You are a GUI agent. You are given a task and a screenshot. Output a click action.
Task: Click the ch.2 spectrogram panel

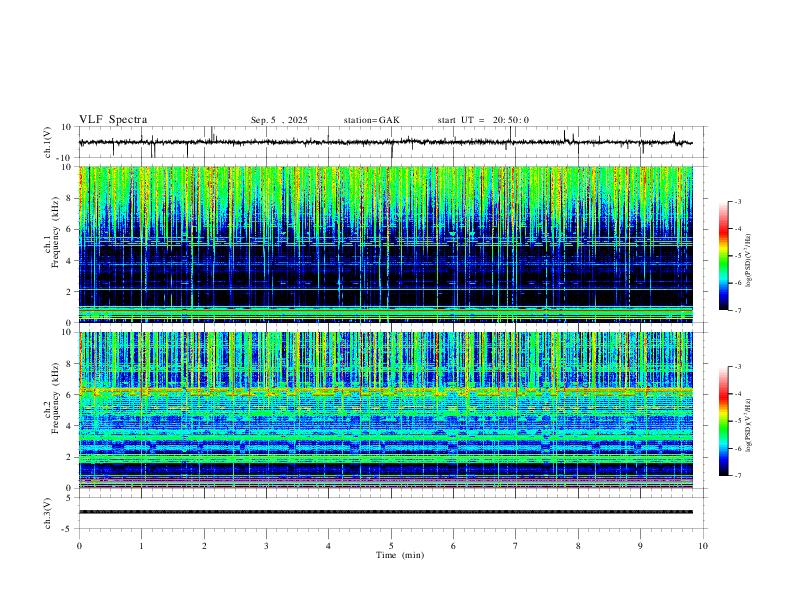click(385, 410)
